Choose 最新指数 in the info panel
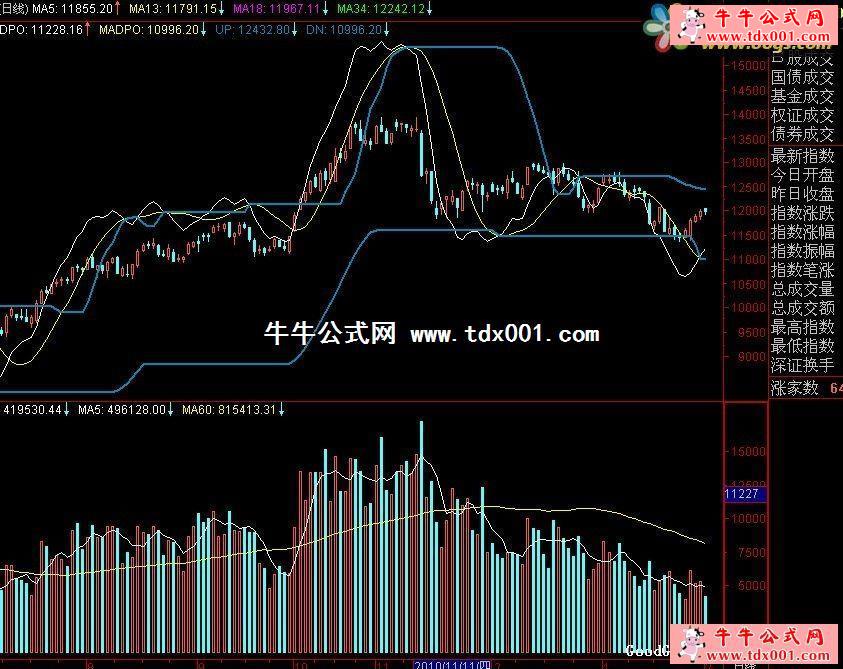Viewport: 843px width, 669px height. tap(802, 156)
